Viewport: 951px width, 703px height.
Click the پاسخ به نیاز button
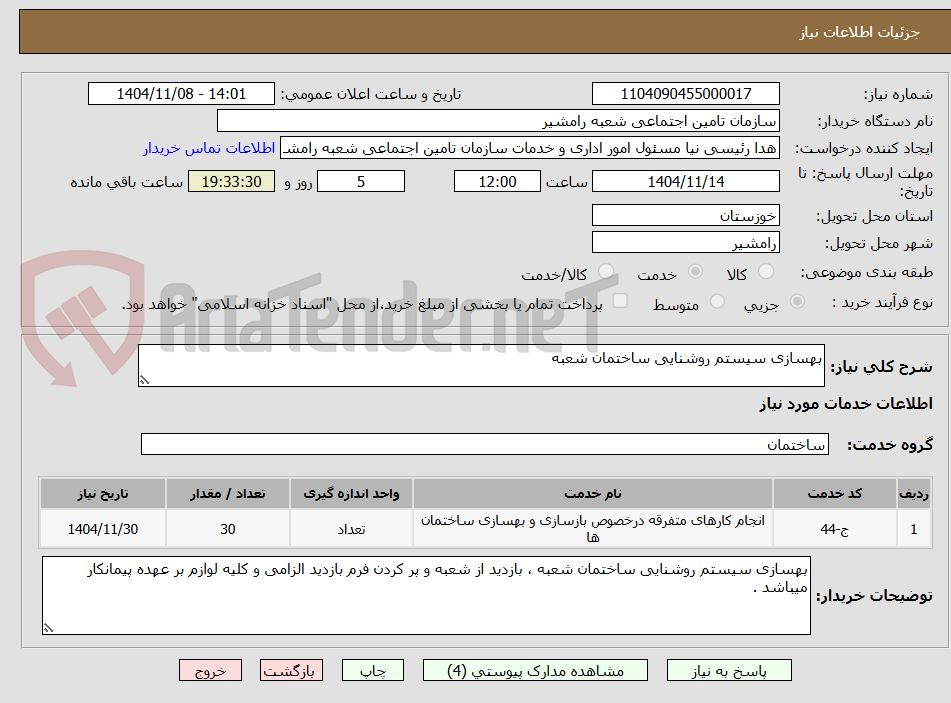[x=729, y=671]
